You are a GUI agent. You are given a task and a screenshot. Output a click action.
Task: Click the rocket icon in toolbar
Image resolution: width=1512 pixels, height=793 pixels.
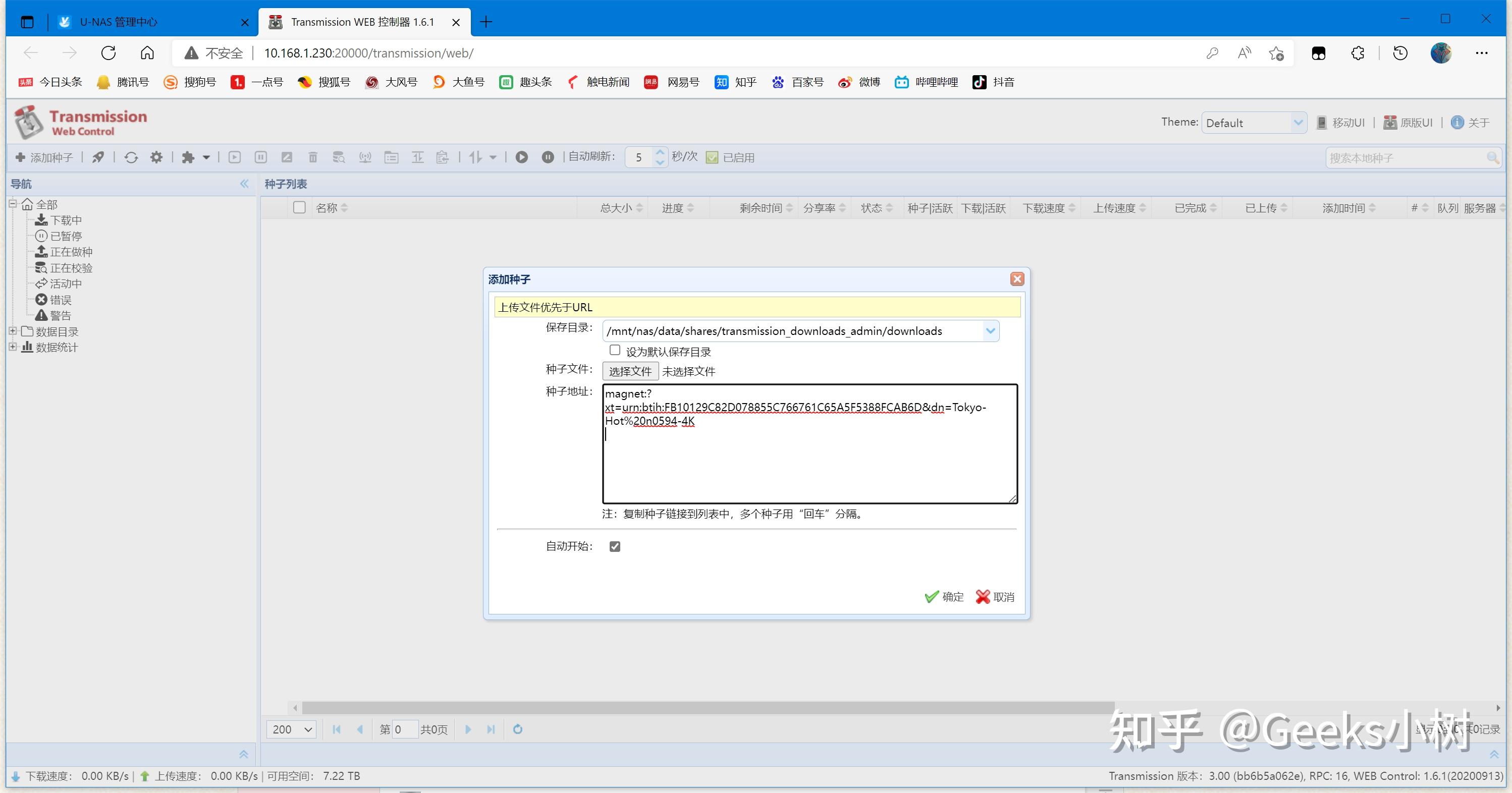click(98, 157)
